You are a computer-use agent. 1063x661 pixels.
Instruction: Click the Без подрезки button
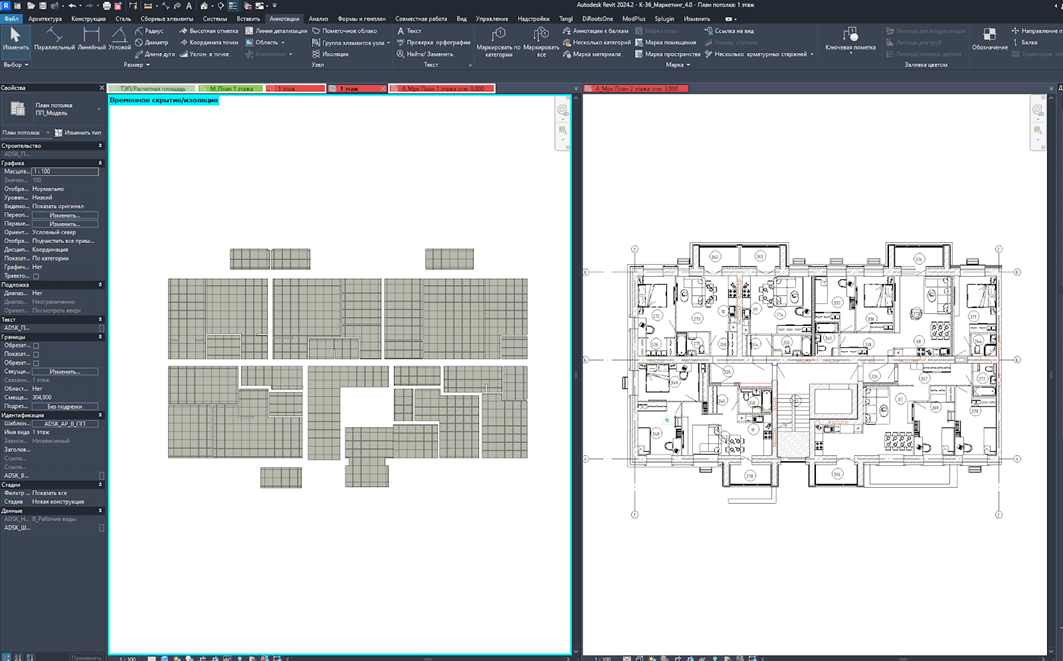pyautogui.click(x=65, y=406)
